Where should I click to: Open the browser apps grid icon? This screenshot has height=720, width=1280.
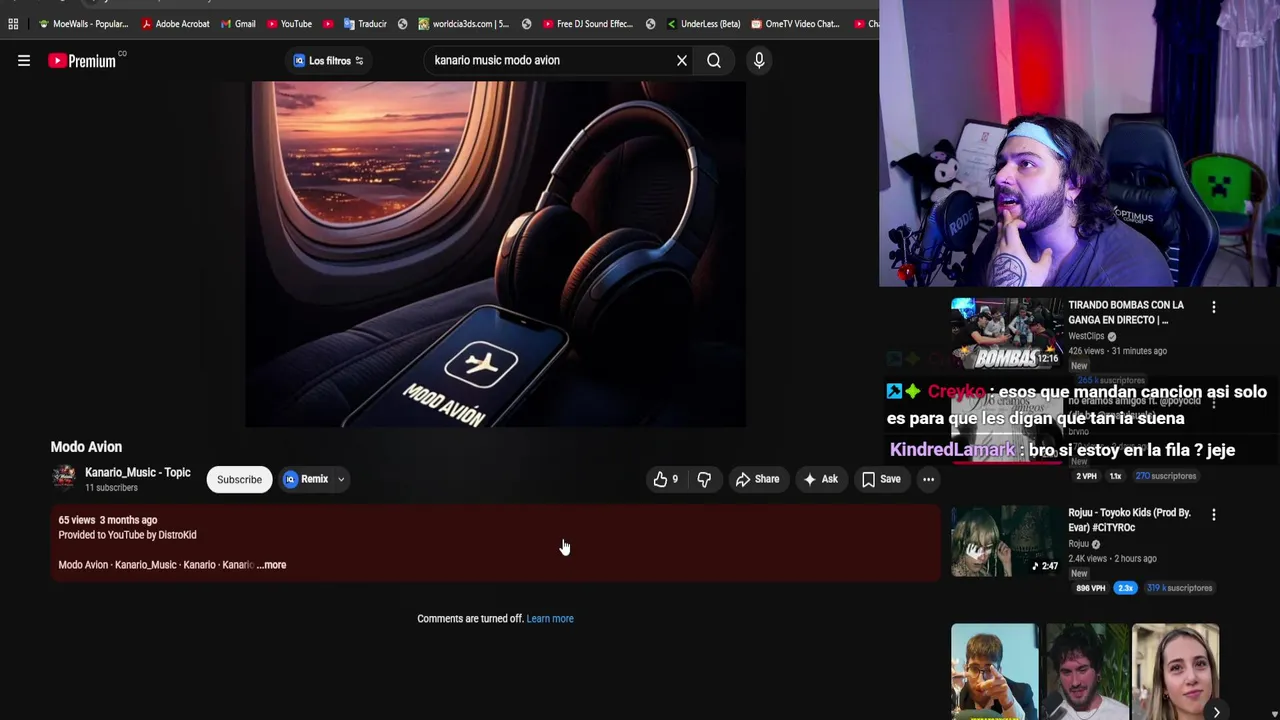(x=13, y=24)
